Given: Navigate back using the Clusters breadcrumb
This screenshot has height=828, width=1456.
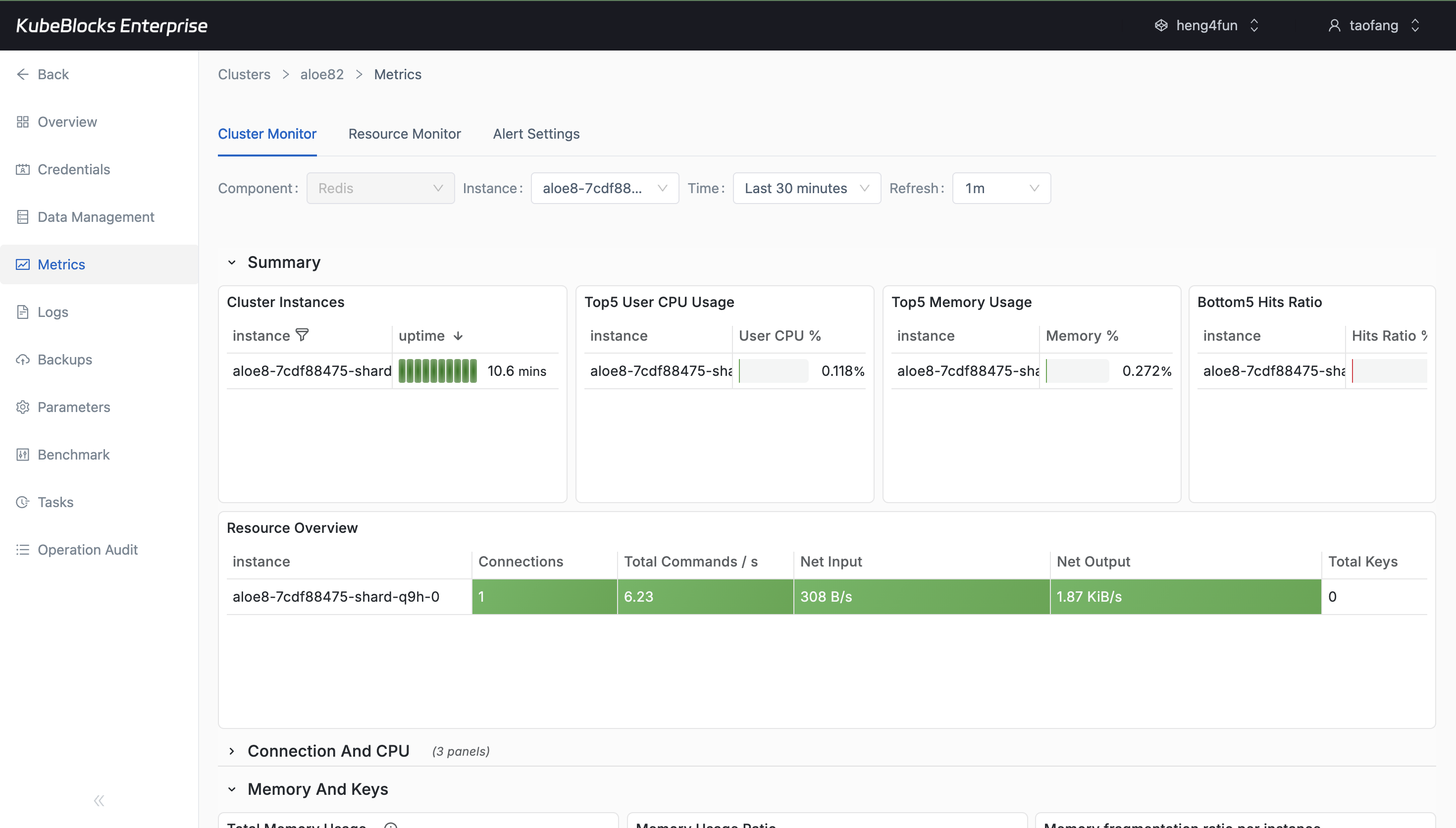Looking at the screenshot, I should coord(244,74).
